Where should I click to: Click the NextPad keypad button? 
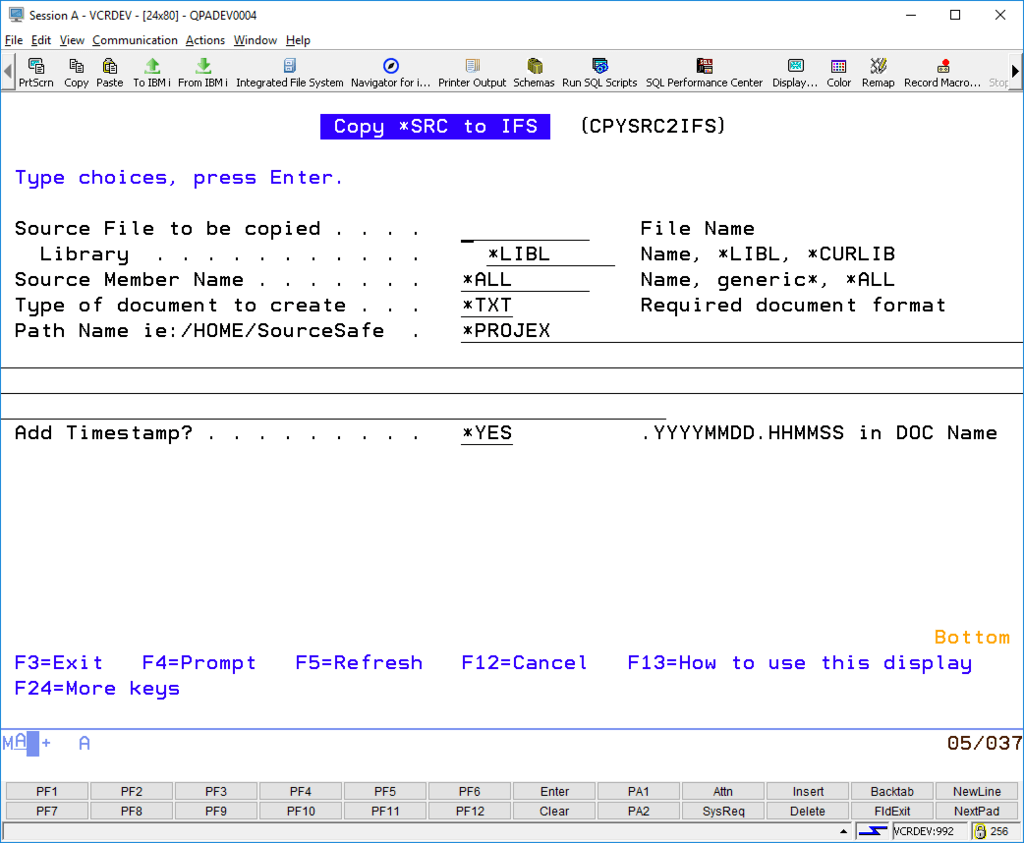coord(977,811)
